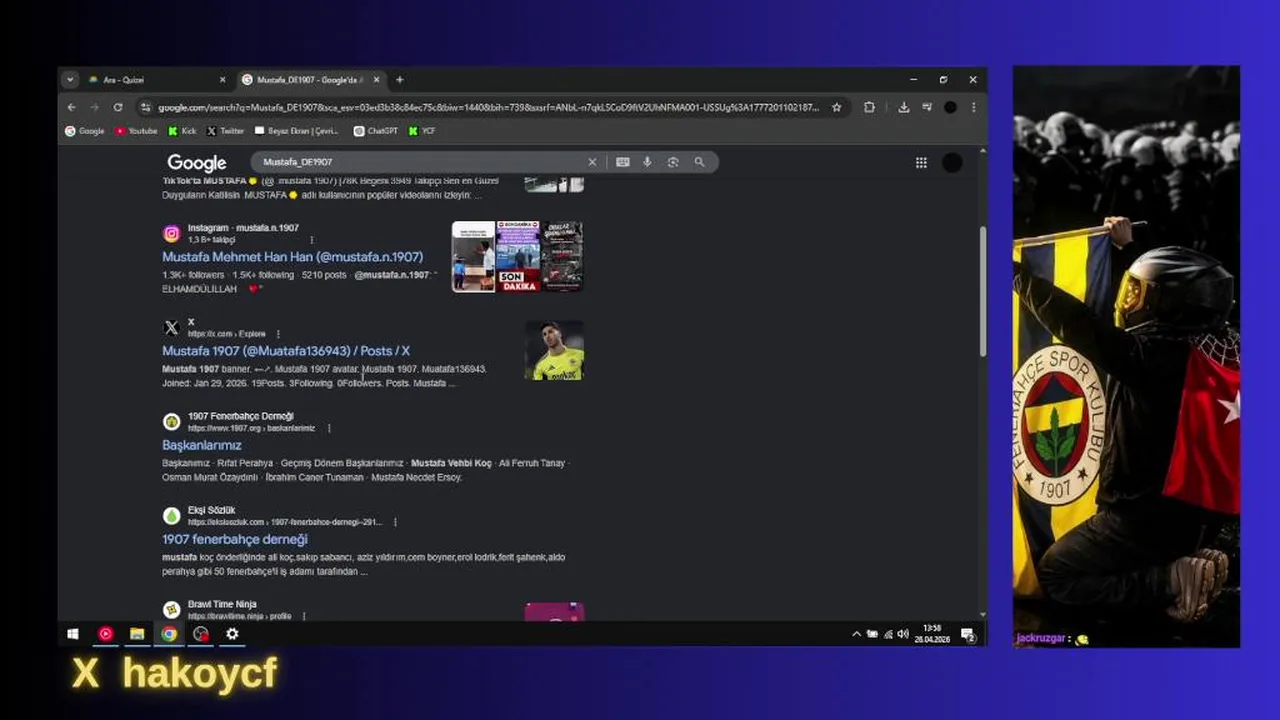Open options menu for the X result

click(x=278, y=334)
